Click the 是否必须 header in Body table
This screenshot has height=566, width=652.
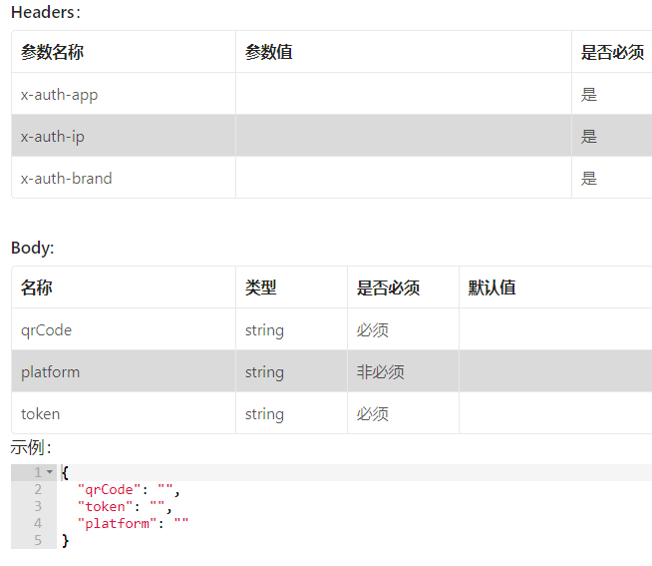388,288
